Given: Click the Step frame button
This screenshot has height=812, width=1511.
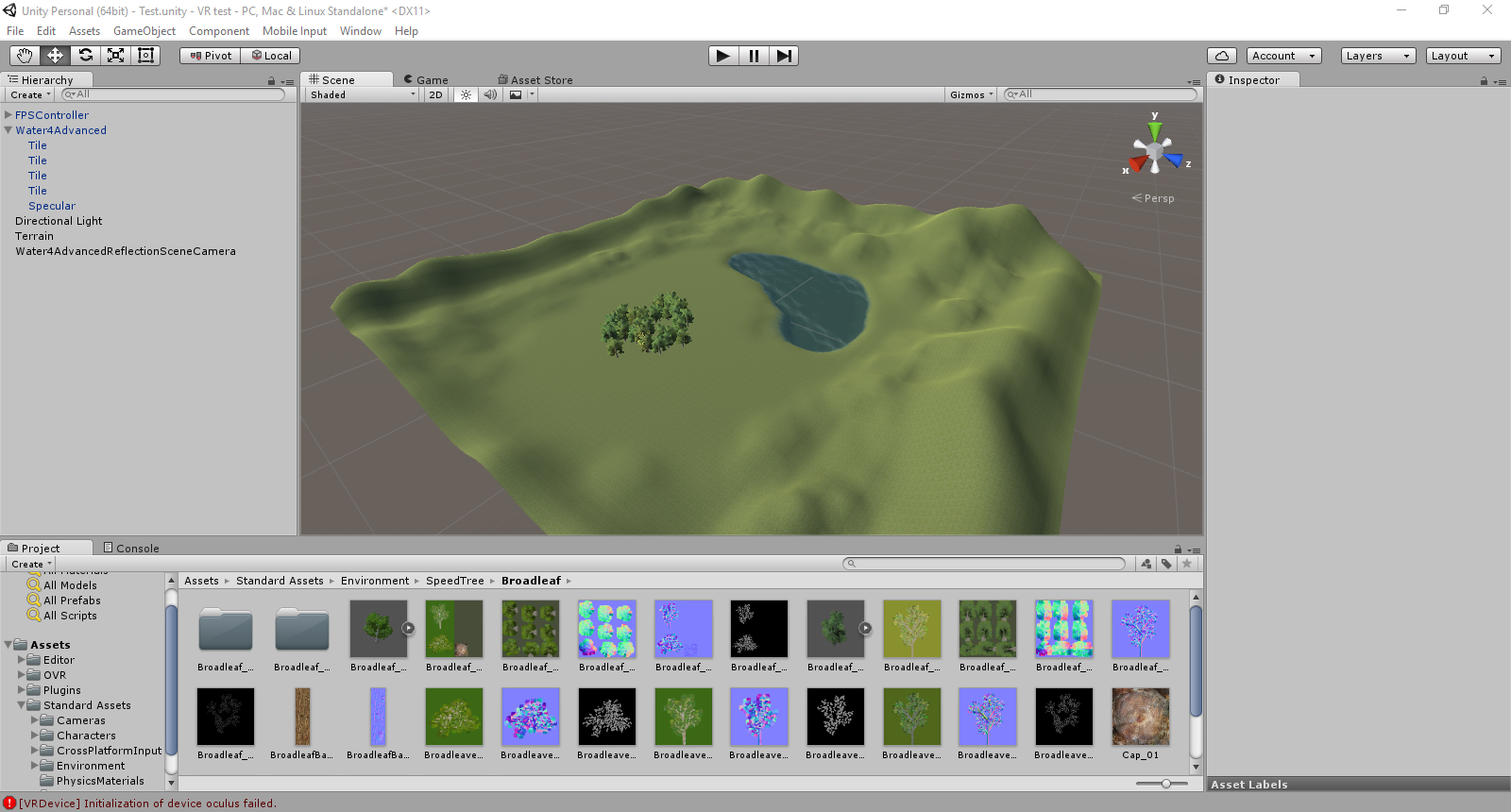Looking at the screenshot, I should click(x=784, y=56).
